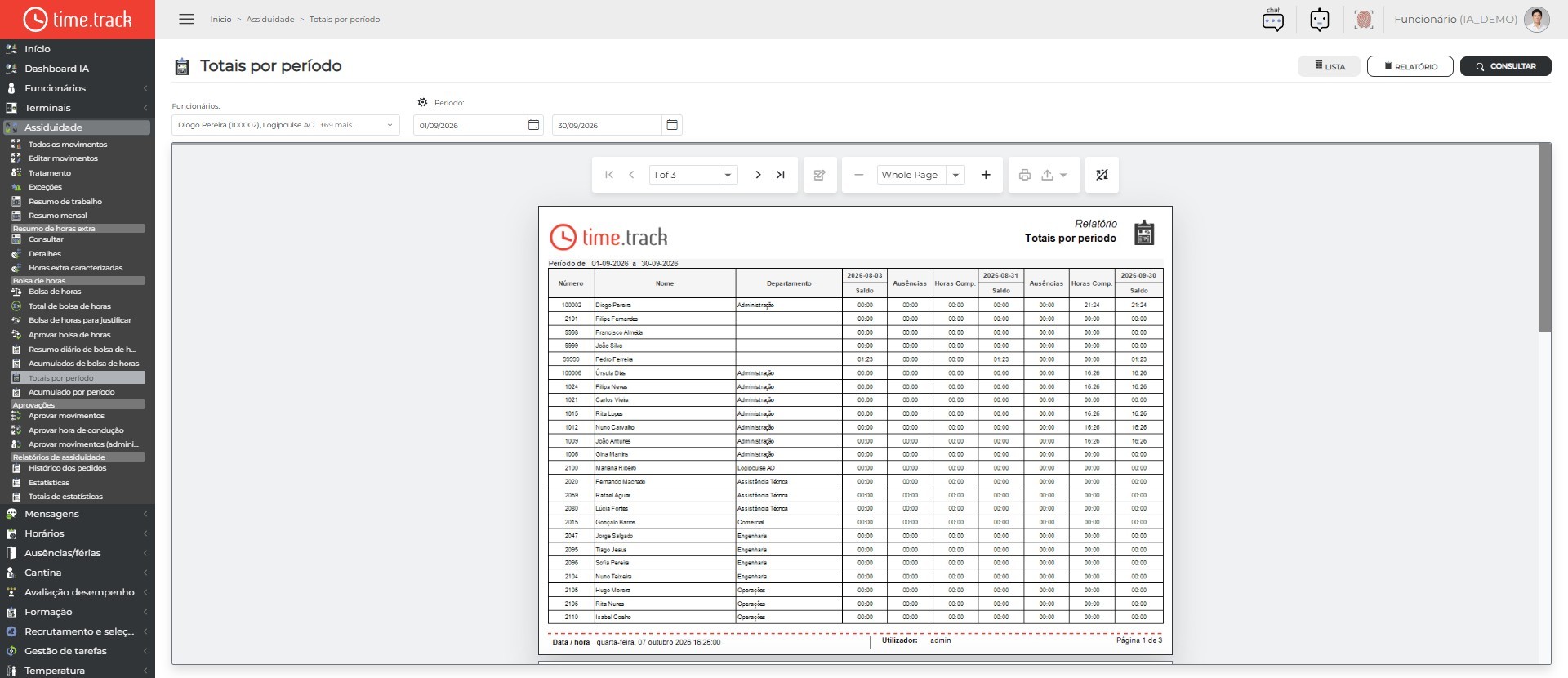This screenshot has height=678, width=1568.
Task: Click the fingerprint scan icon
Action: click(1363, 20)
